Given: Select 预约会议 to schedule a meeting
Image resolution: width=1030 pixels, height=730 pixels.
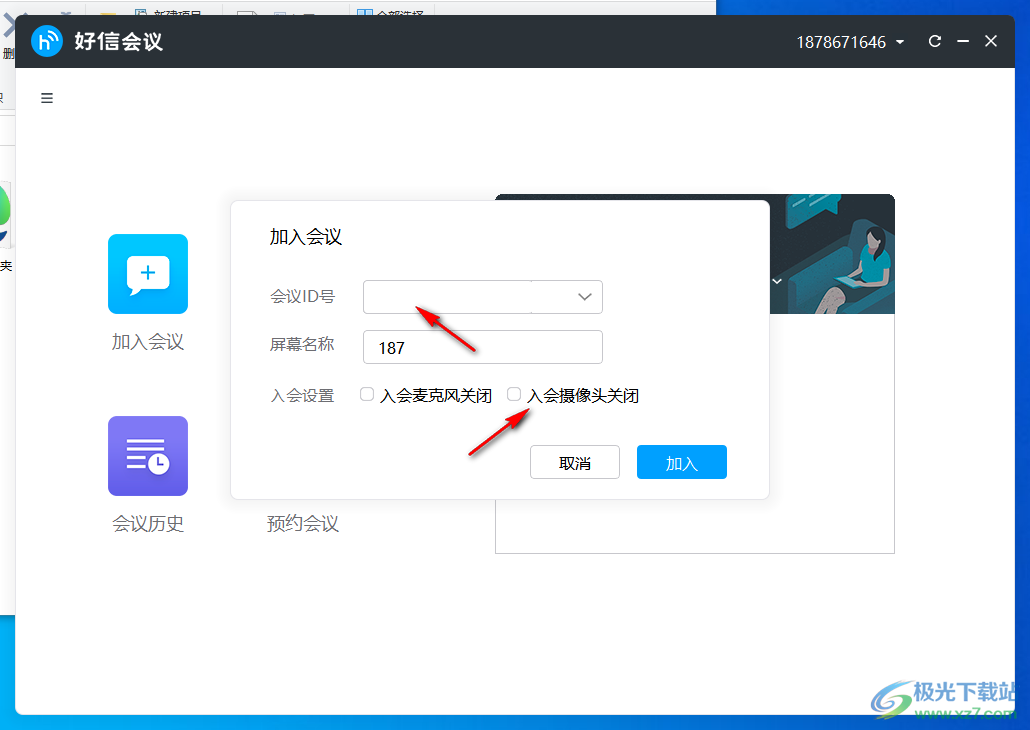Looking at the screenshot, I should pos(303,523).
